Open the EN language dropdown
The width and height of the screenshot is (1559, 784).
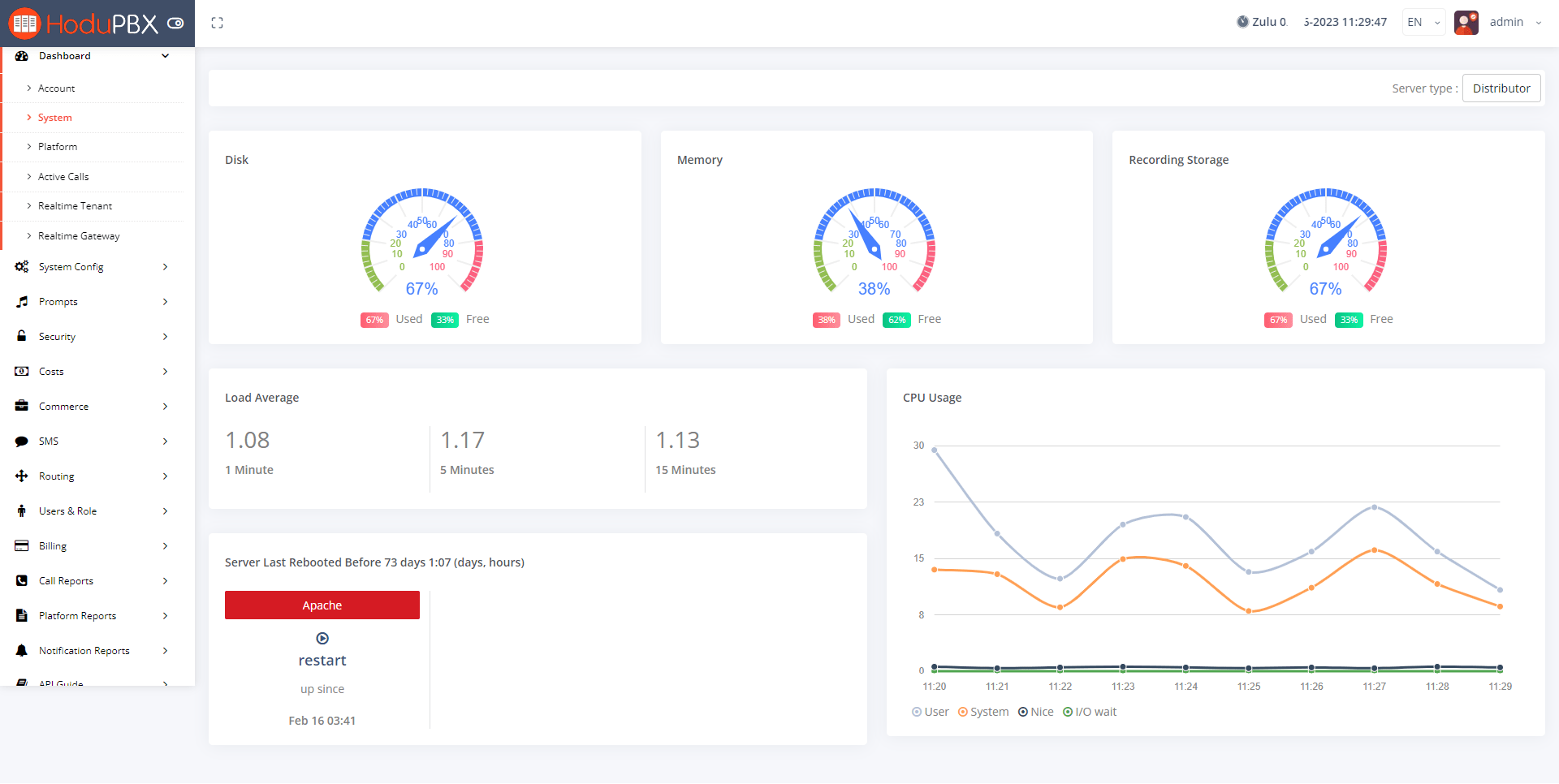coord(1423,22)
